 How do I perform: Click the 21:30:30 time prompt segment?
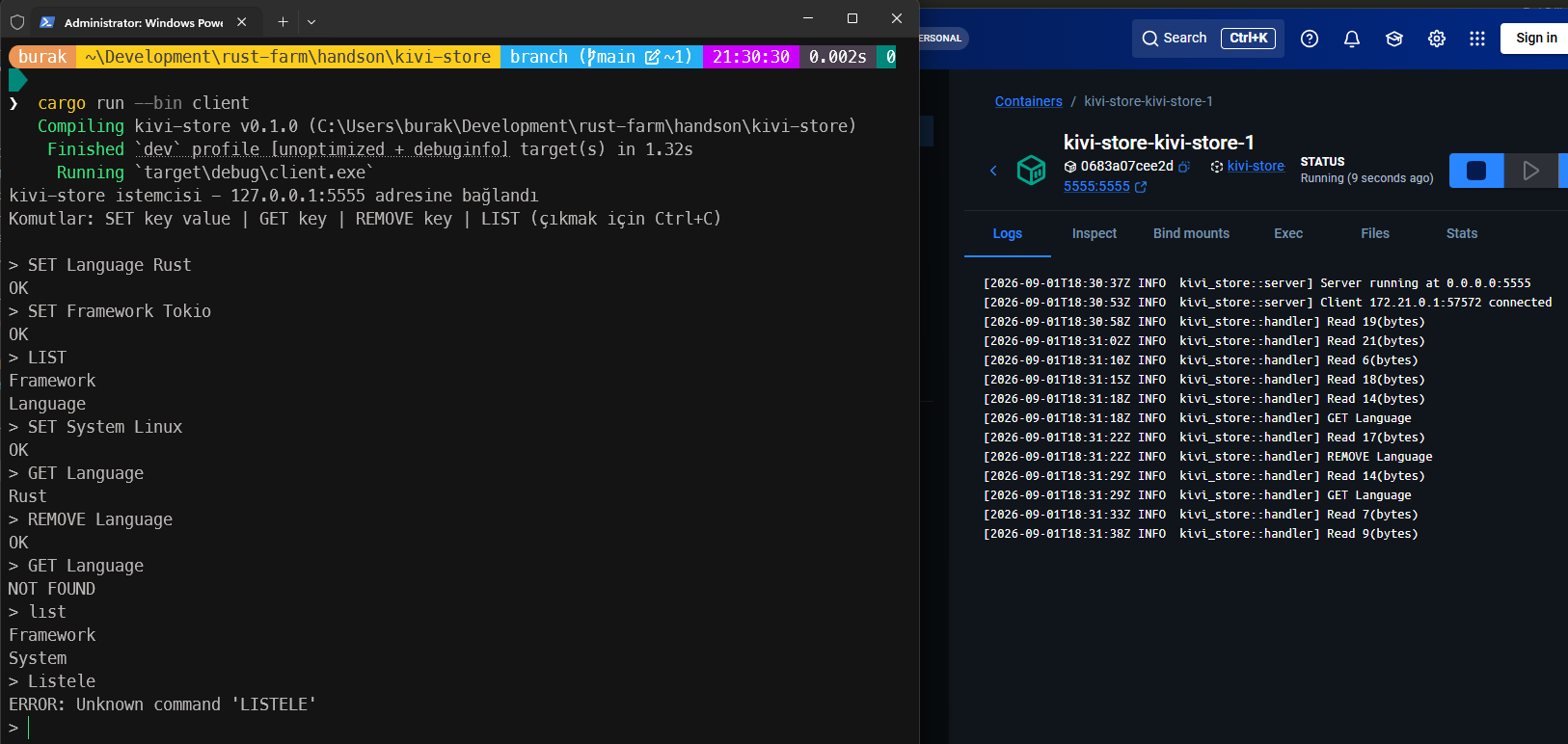(751, 57)
